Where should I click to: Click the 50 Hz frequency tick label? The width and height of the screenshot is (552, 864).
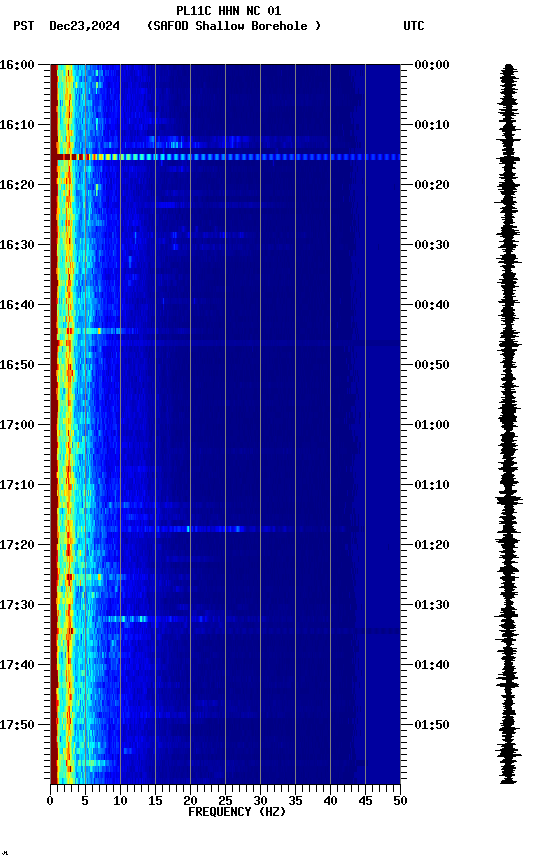[x=401, y=801]
